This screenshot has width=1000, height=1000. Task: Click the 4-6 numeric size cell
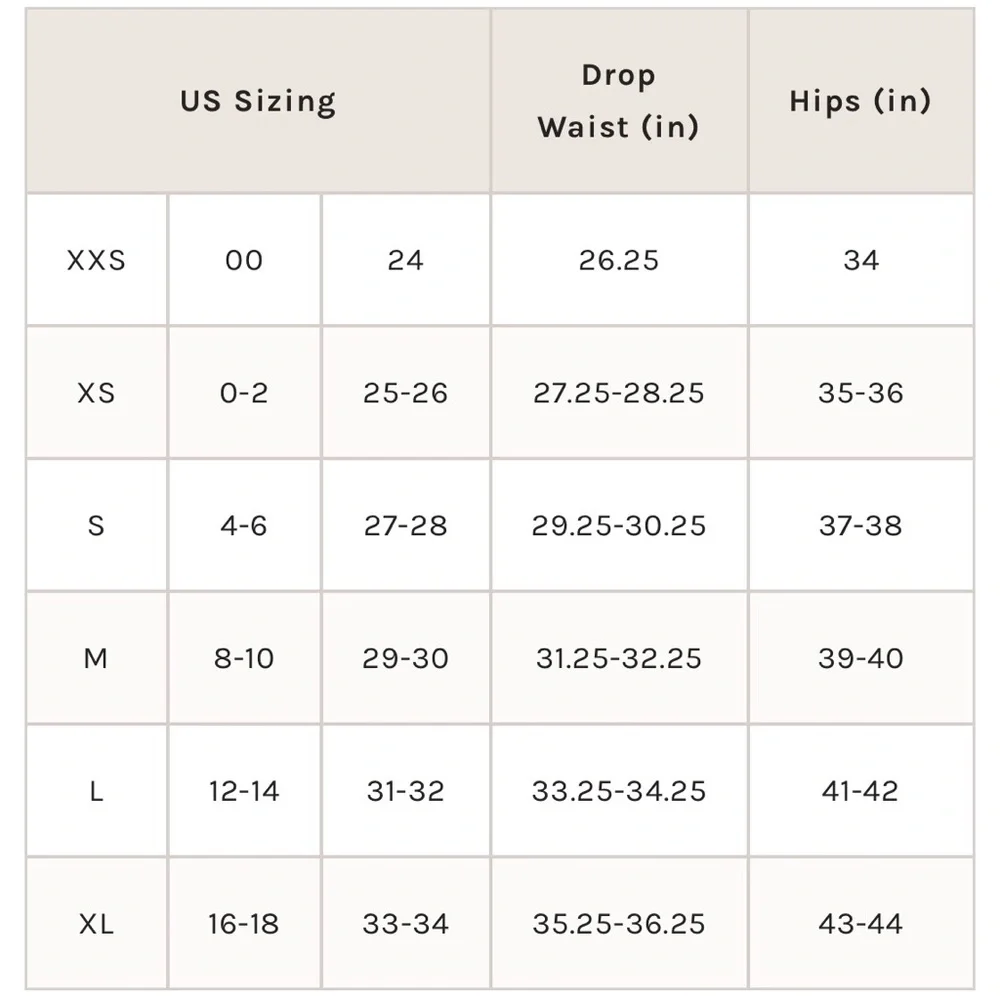pos(244,526)
